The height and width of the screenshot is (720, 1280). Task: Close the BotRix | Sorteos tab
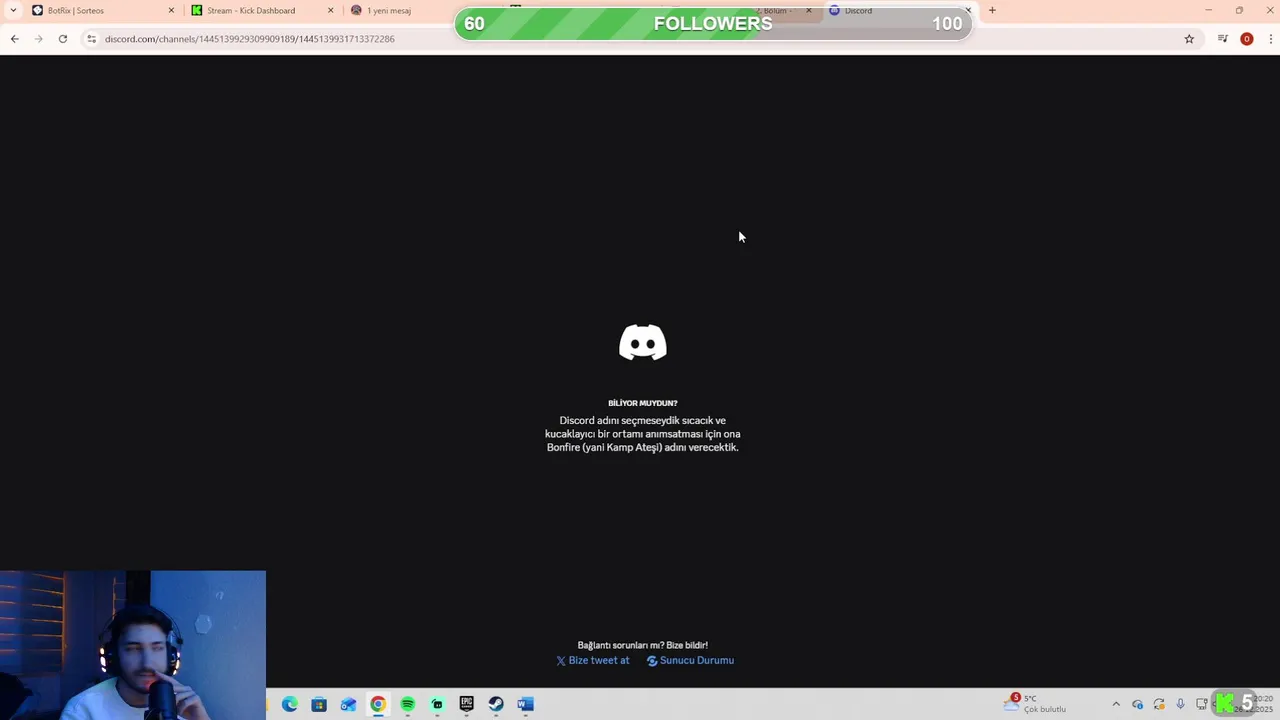(171, 10)
